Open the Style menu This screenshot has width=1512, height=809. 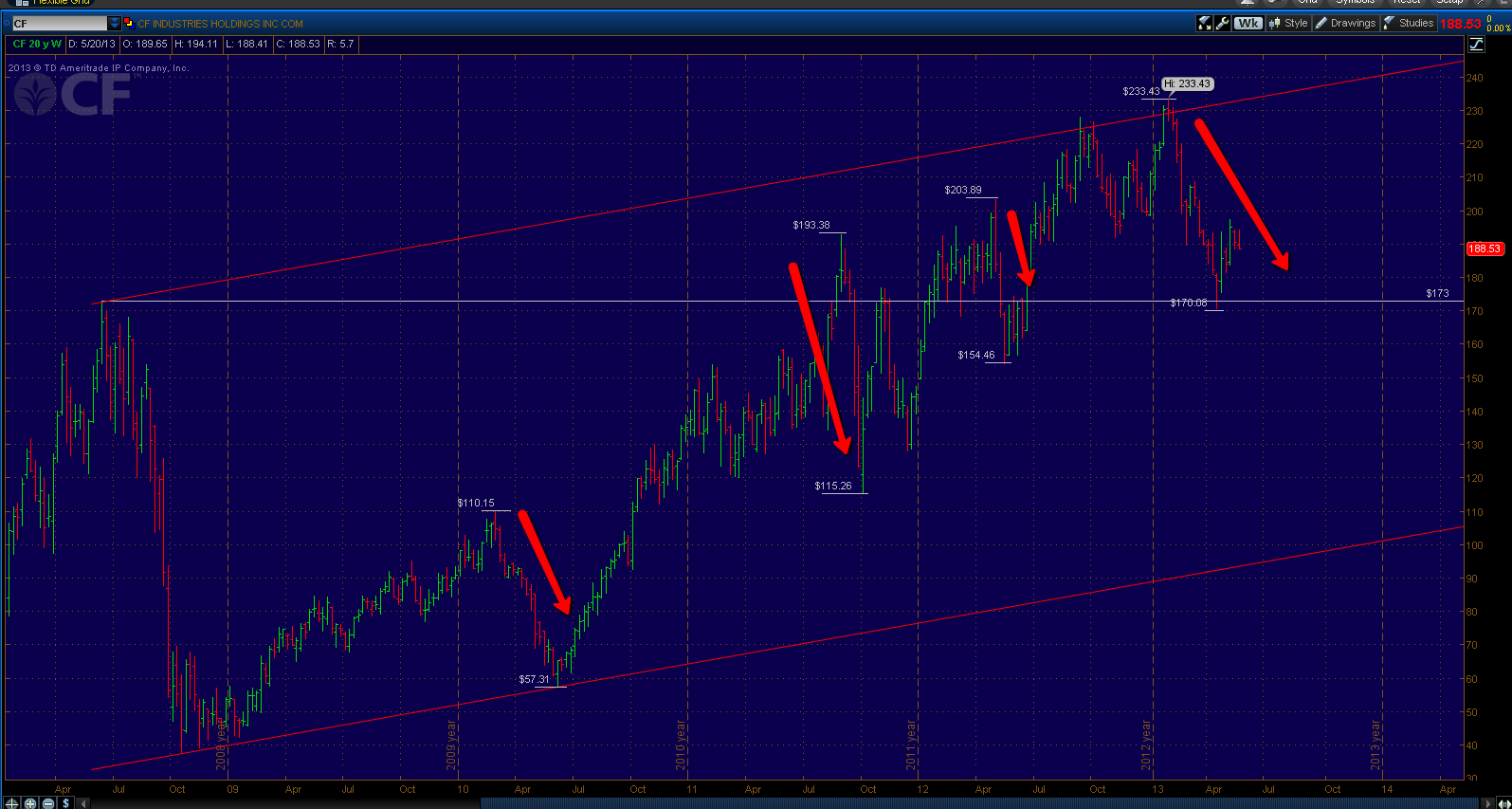click(x=1288, y=23)
